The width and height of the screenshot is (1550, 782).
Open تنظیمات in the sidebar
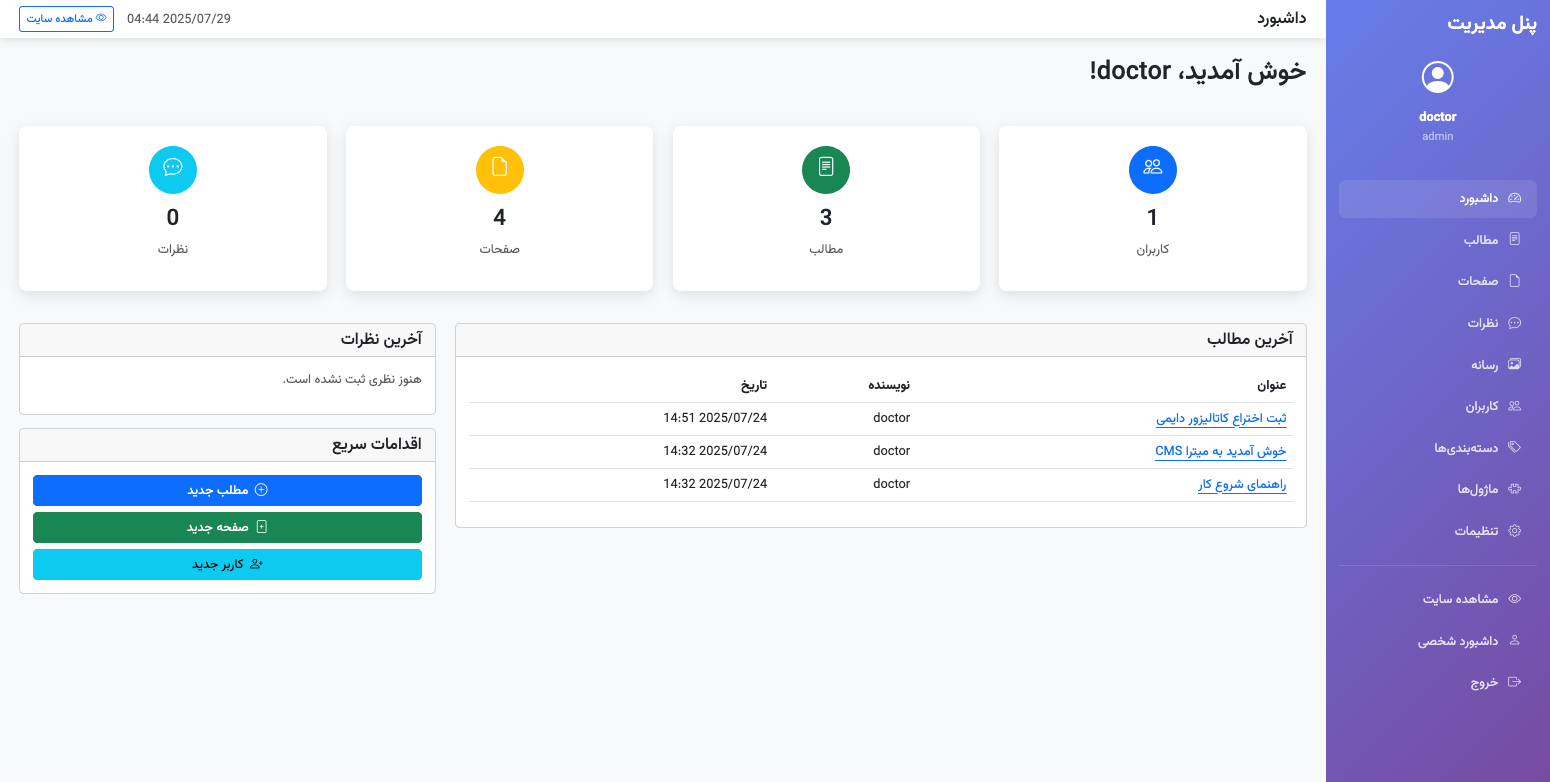(1438, 531)
